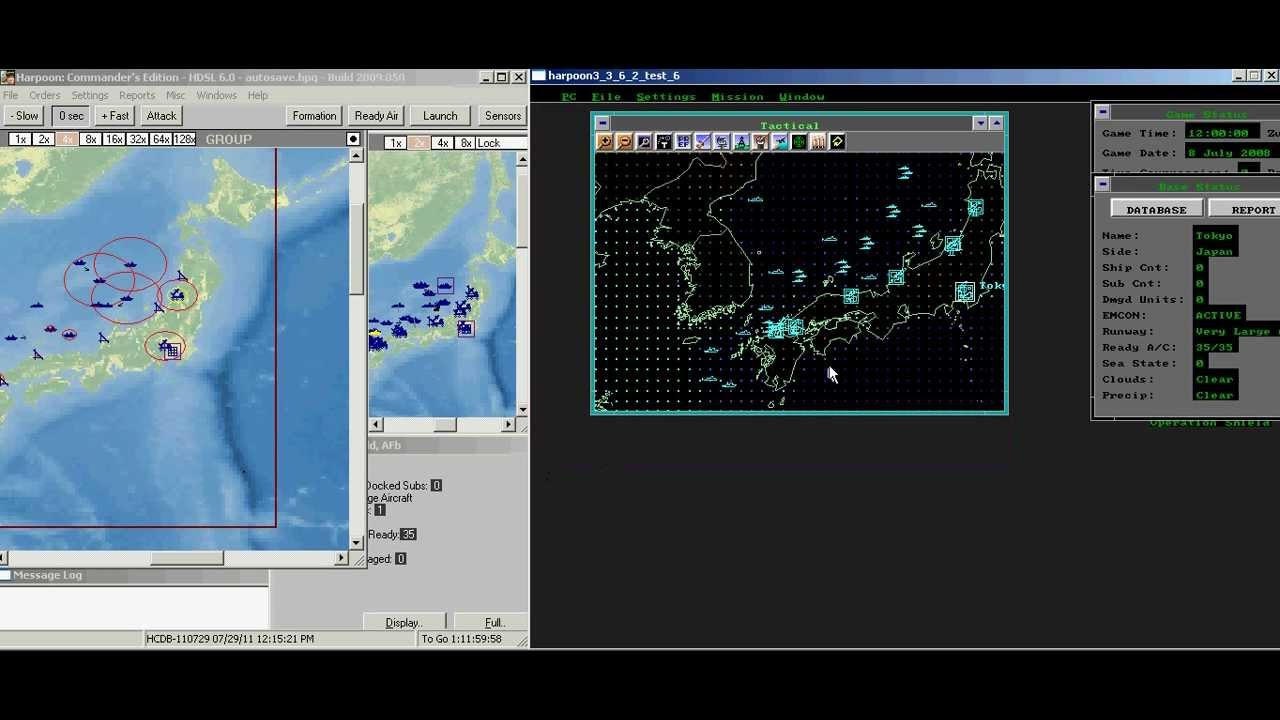Click the aircraft icon in Tactical toolbar
The image size is (1280, 720).
tap(780, 142)
